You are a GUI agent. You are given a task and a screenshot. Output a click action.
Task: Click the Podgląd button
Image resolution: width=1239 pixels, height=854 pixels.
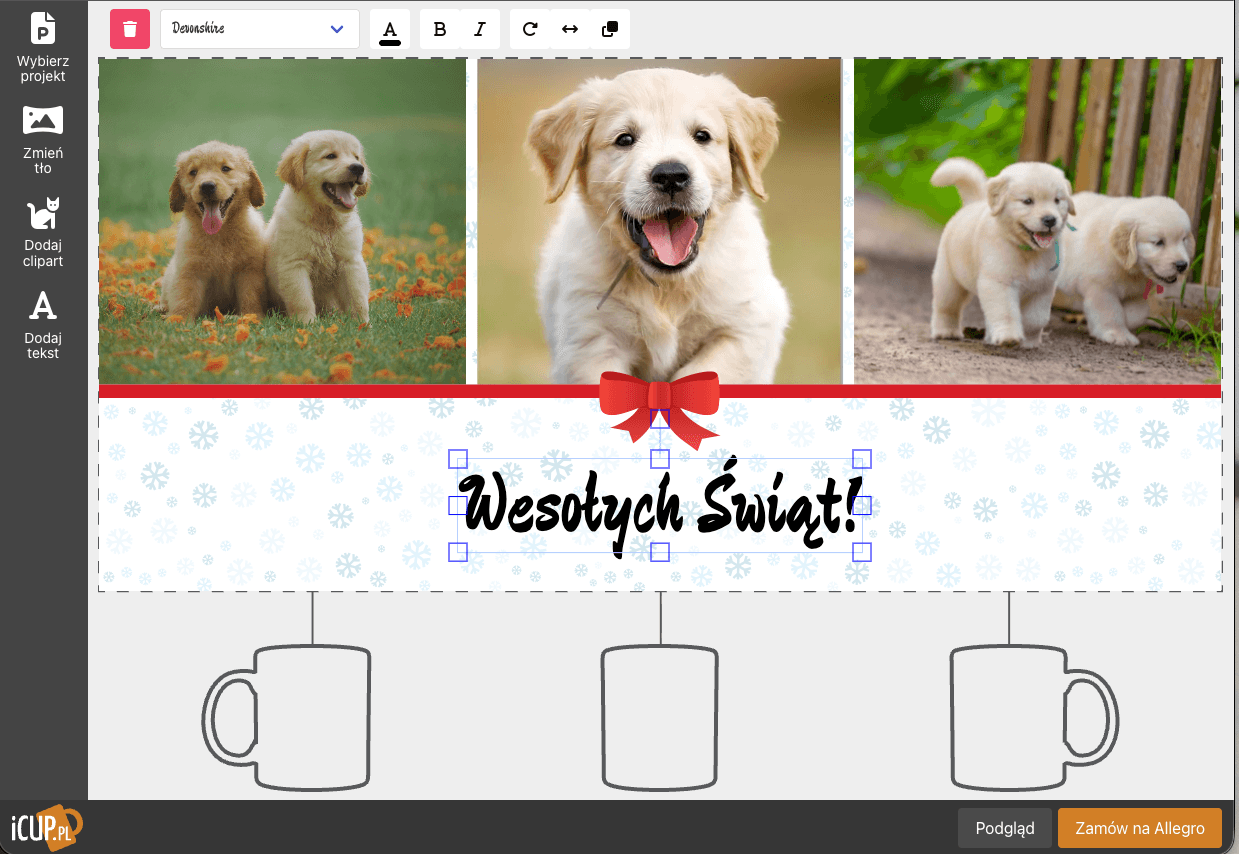coord(1004,828)
